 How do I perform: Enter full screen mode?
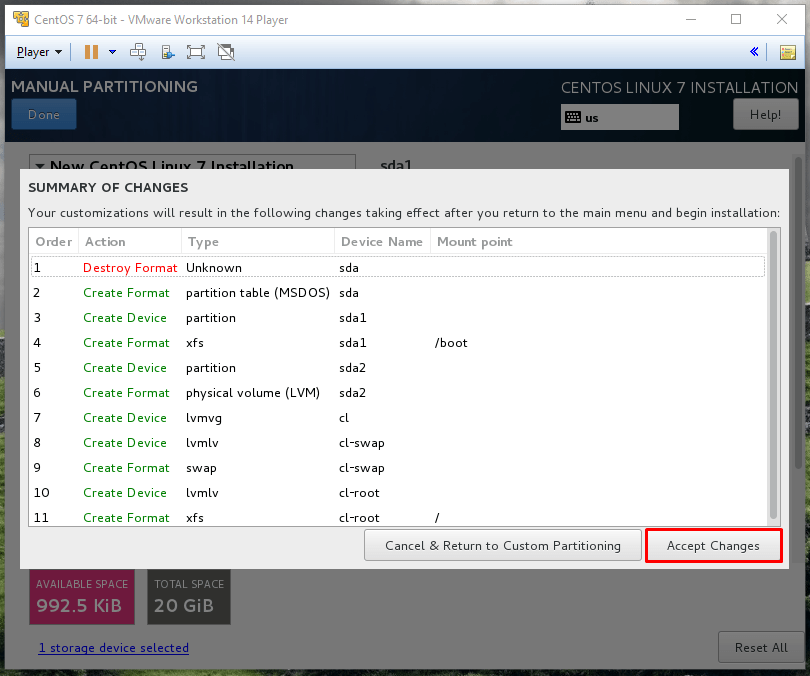[196, 52]
